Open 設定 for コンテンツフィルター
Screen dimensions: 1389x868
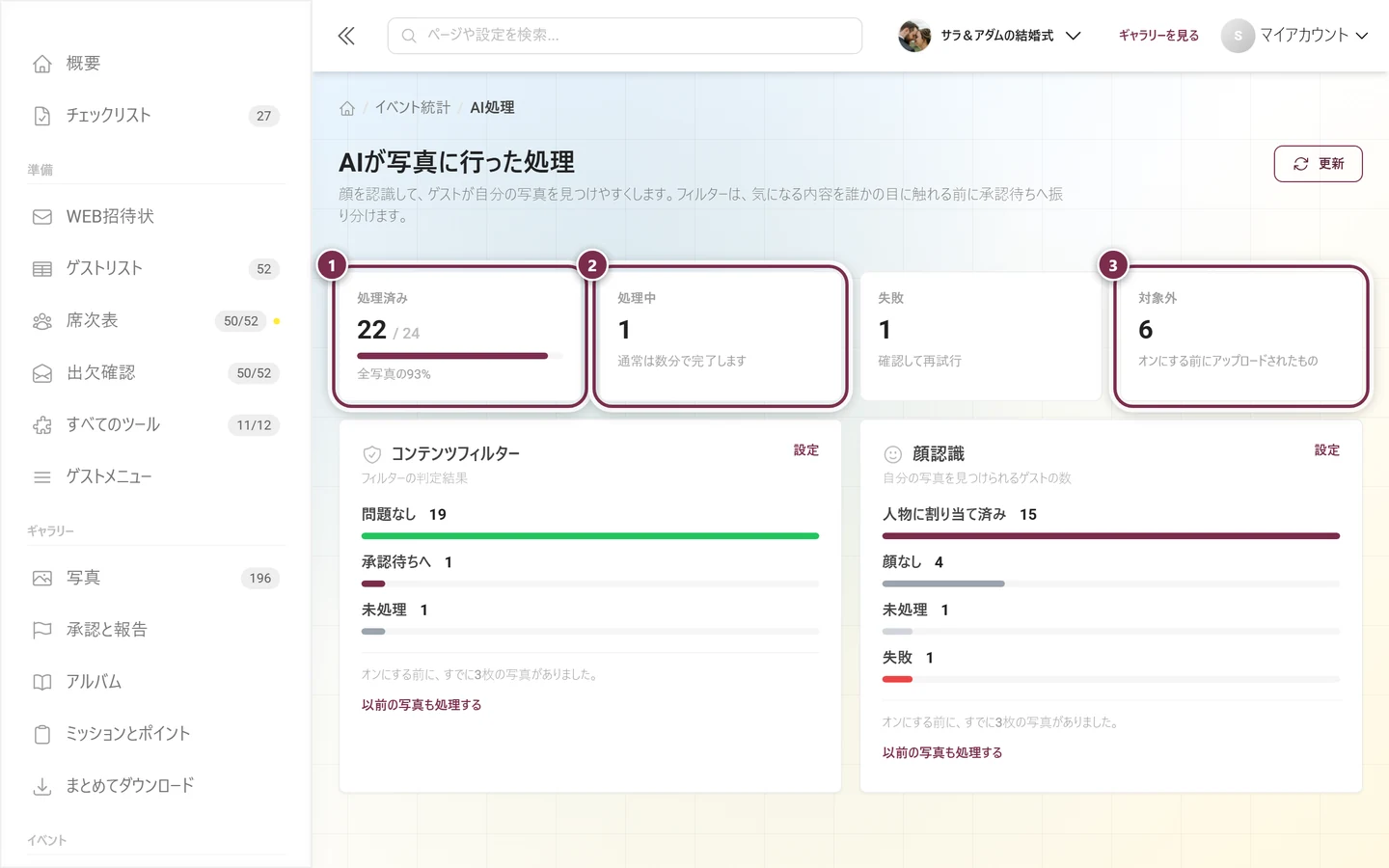(806, 450)
